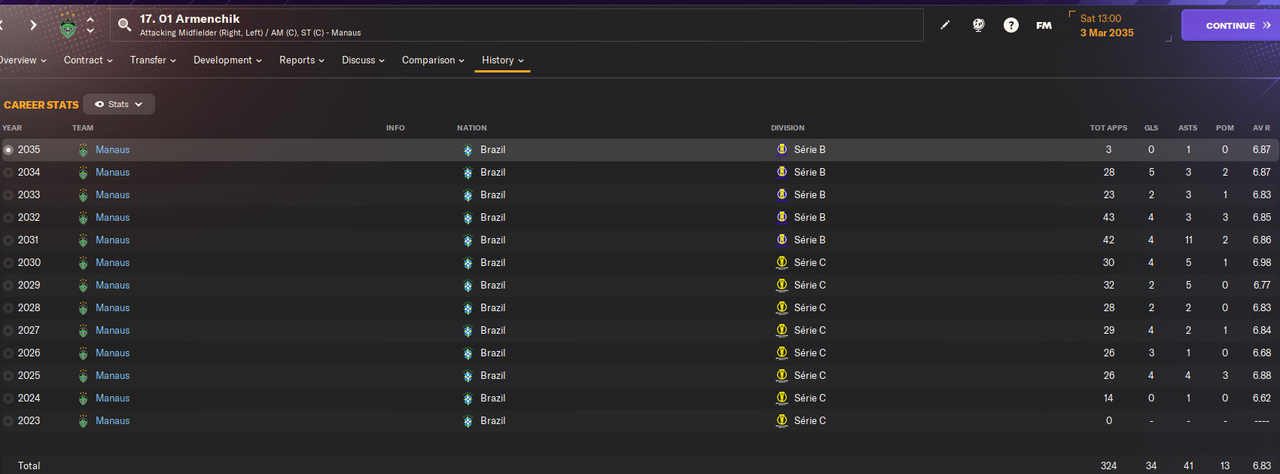1280x474 pixels.
Task: Expand the Contract tab menu
Action: click(x=89, y=60)
